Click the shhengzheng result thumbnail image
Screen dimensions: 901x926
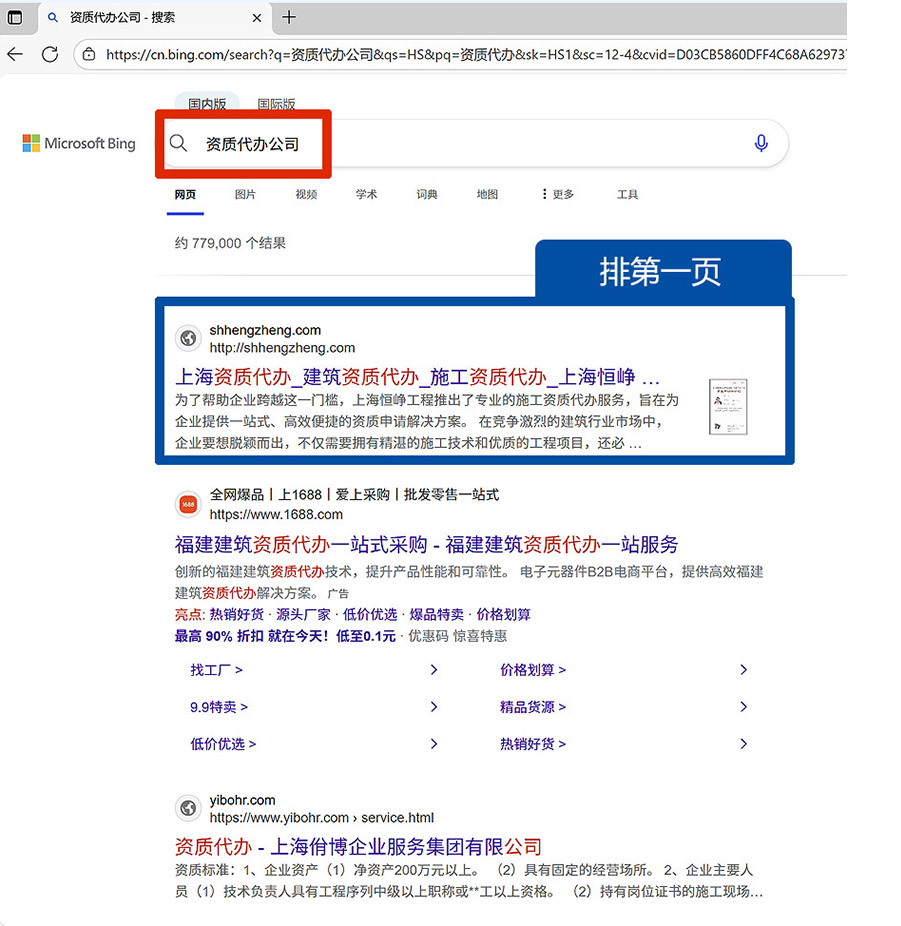click(x=728, y=406)
